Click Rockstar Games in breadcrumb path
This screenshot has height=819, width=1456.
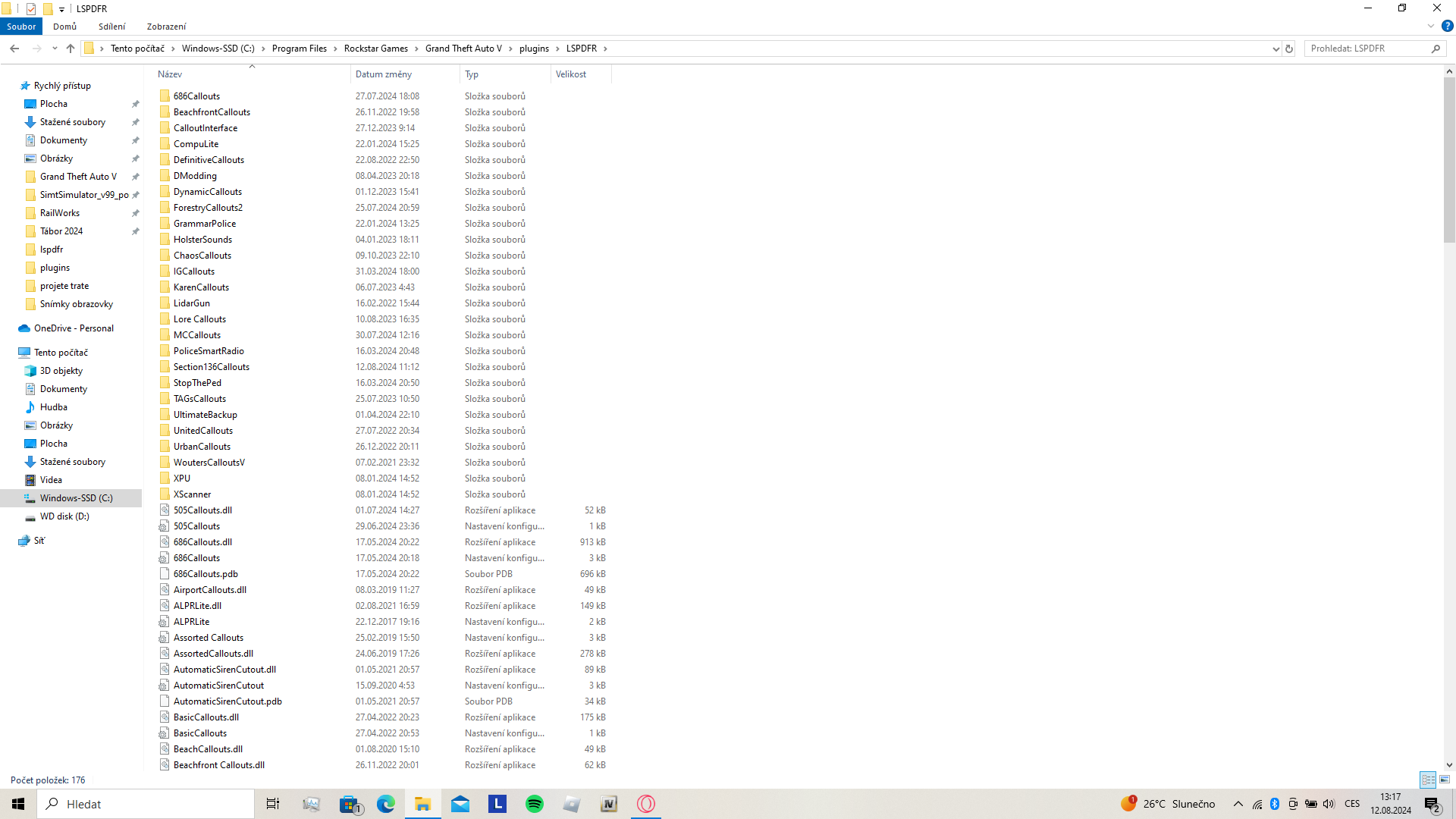[375, 49]
